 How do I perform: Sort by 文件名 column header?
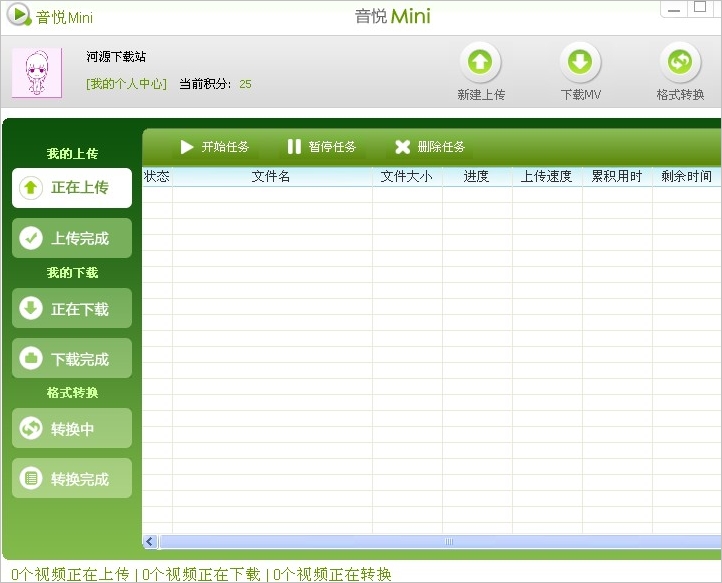(x=272, y=176)
